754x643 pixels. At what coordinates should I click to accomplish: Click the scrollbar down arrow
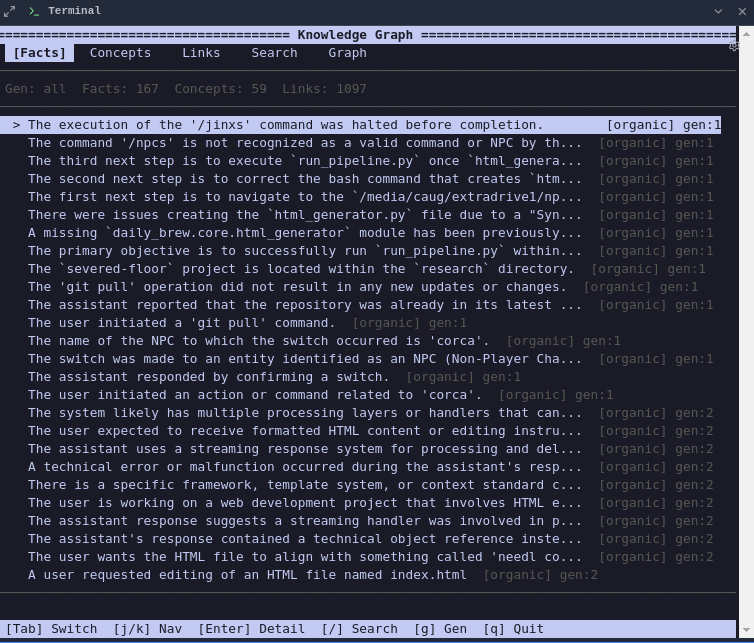point(746,630)
